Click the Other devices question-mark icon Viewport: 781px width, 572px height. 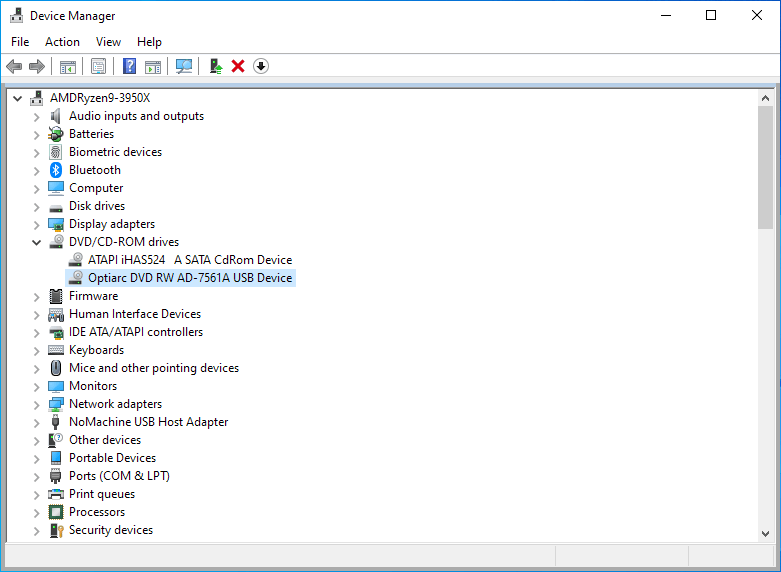pyautogui.click(x=56, y=440)
